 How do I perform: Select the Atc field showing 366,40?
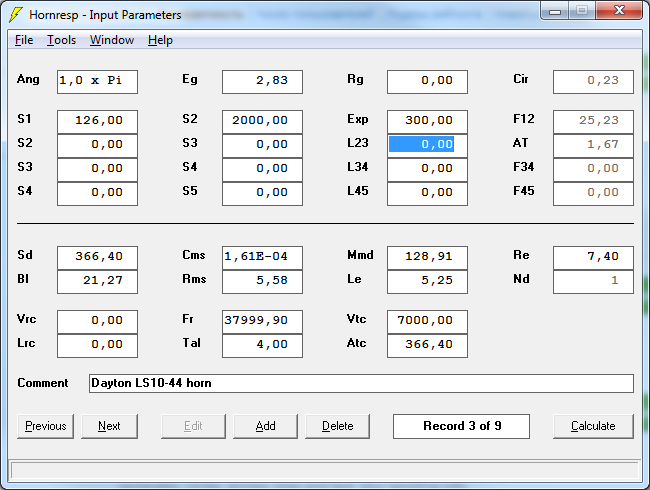(x=427, y=346)
